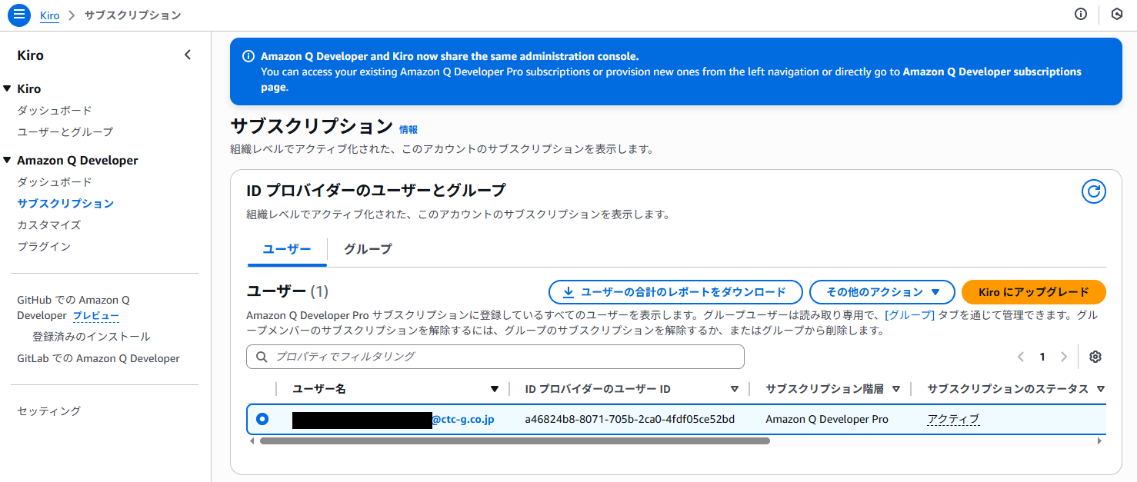Open the table preferences gear icon
Screen dimensions: 1137x482
click(1095, 357)
